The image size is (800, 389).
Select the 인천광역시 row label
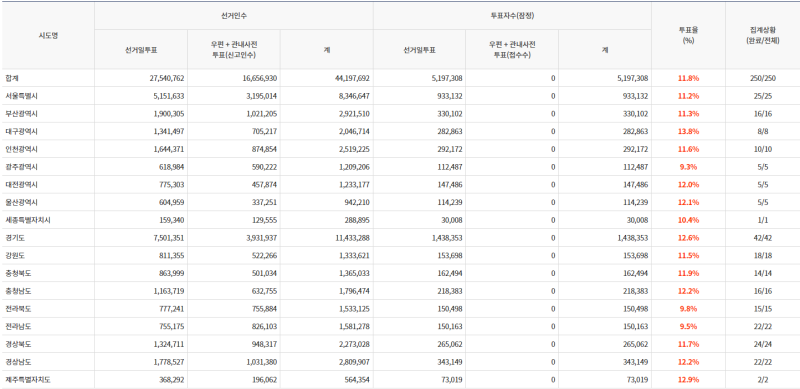coord(21,149)
